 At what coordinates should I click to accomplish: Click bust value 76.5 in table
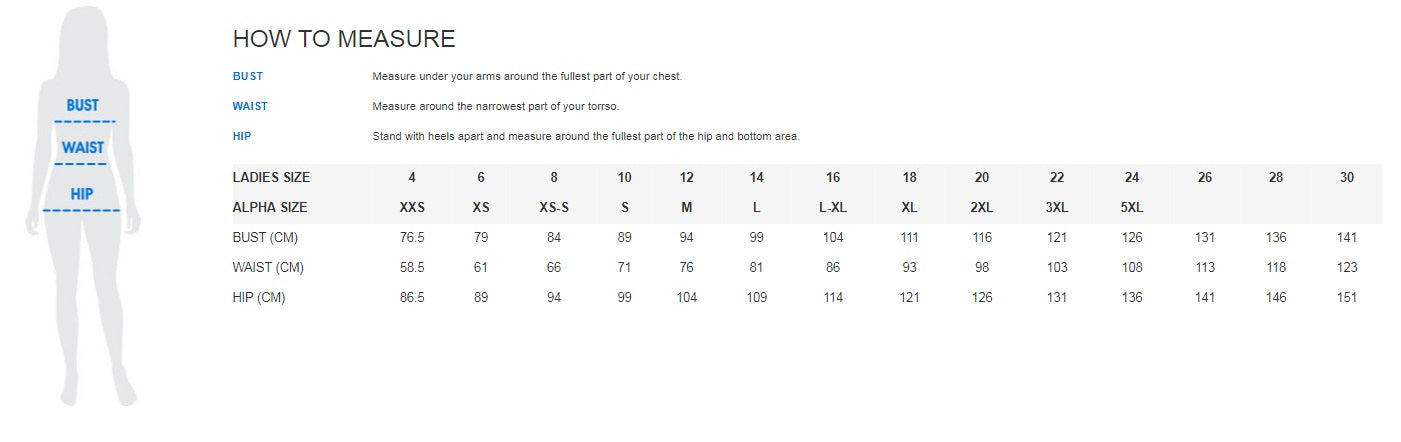click(412, 238)
